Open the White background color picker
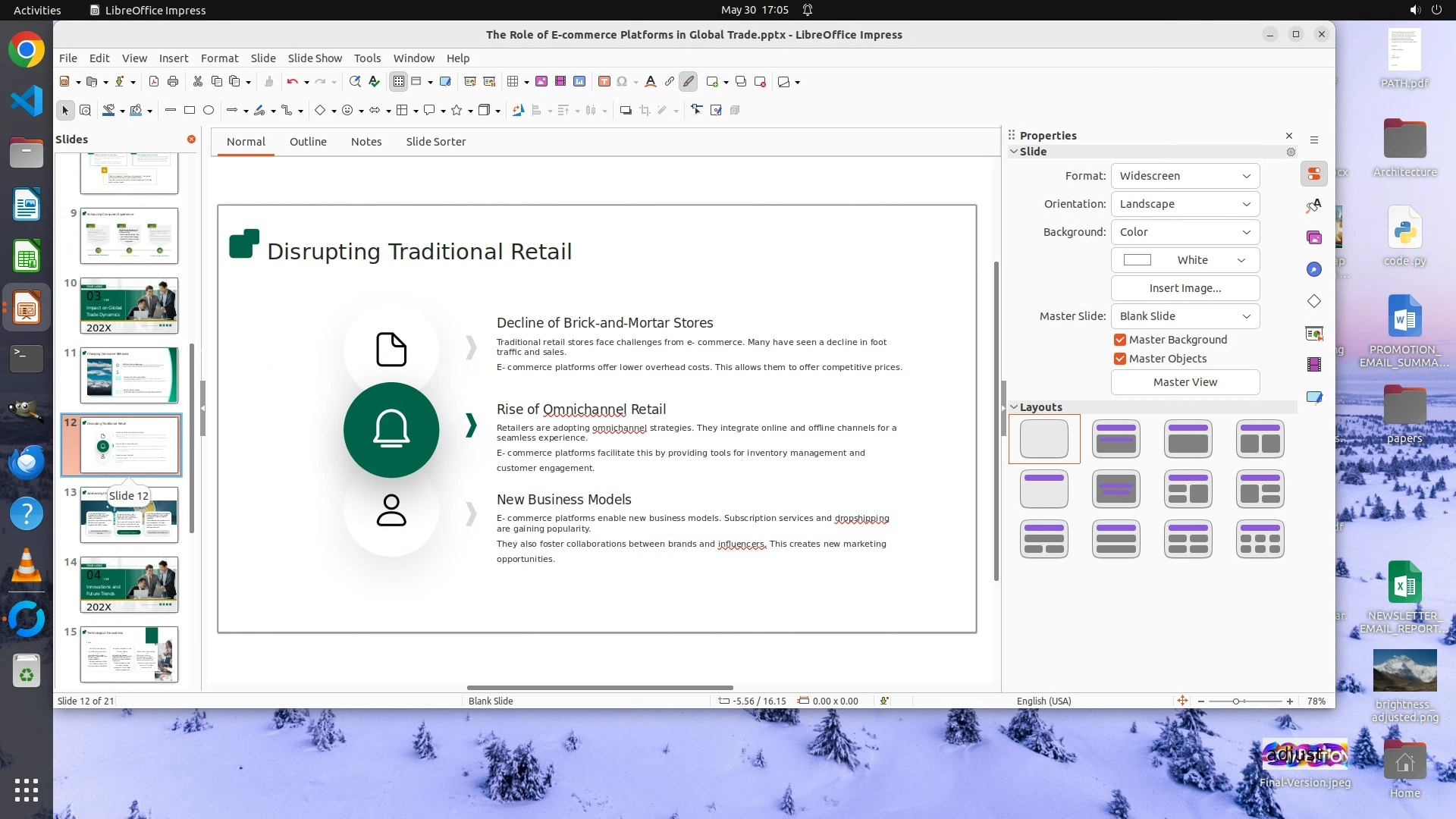The width and height of the screenshot is (1456, 819). [1185, 260]
